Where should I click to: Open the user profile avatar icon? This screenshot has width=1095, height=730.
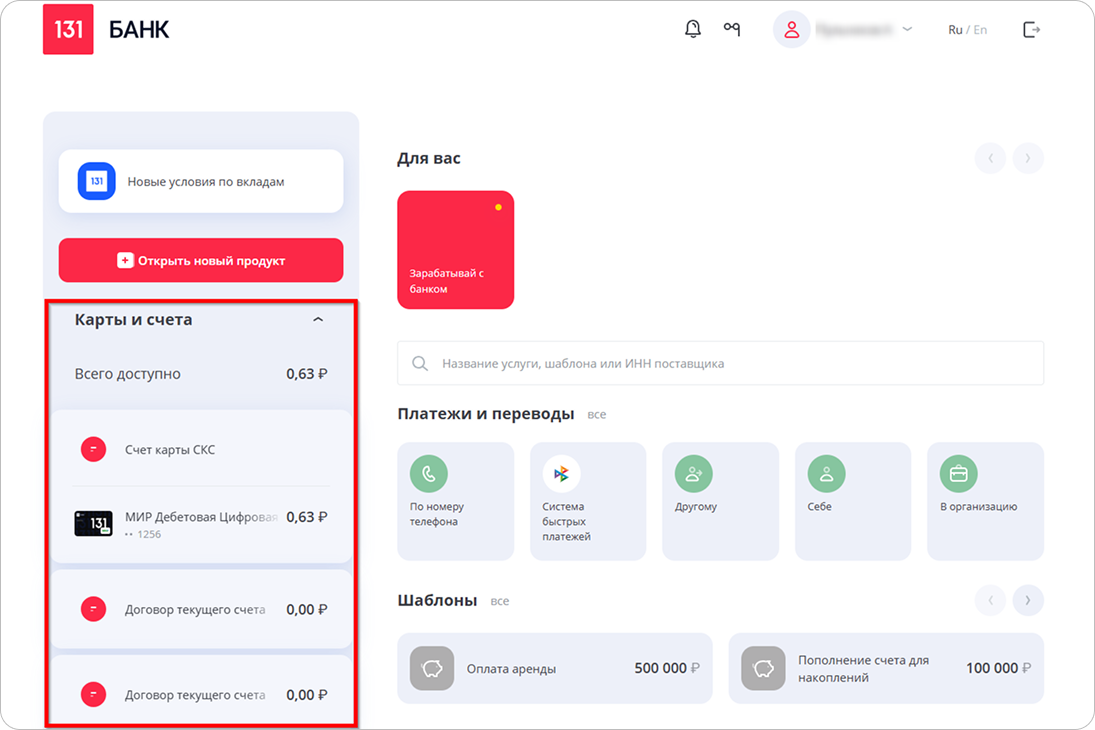(x=791, y=30)
